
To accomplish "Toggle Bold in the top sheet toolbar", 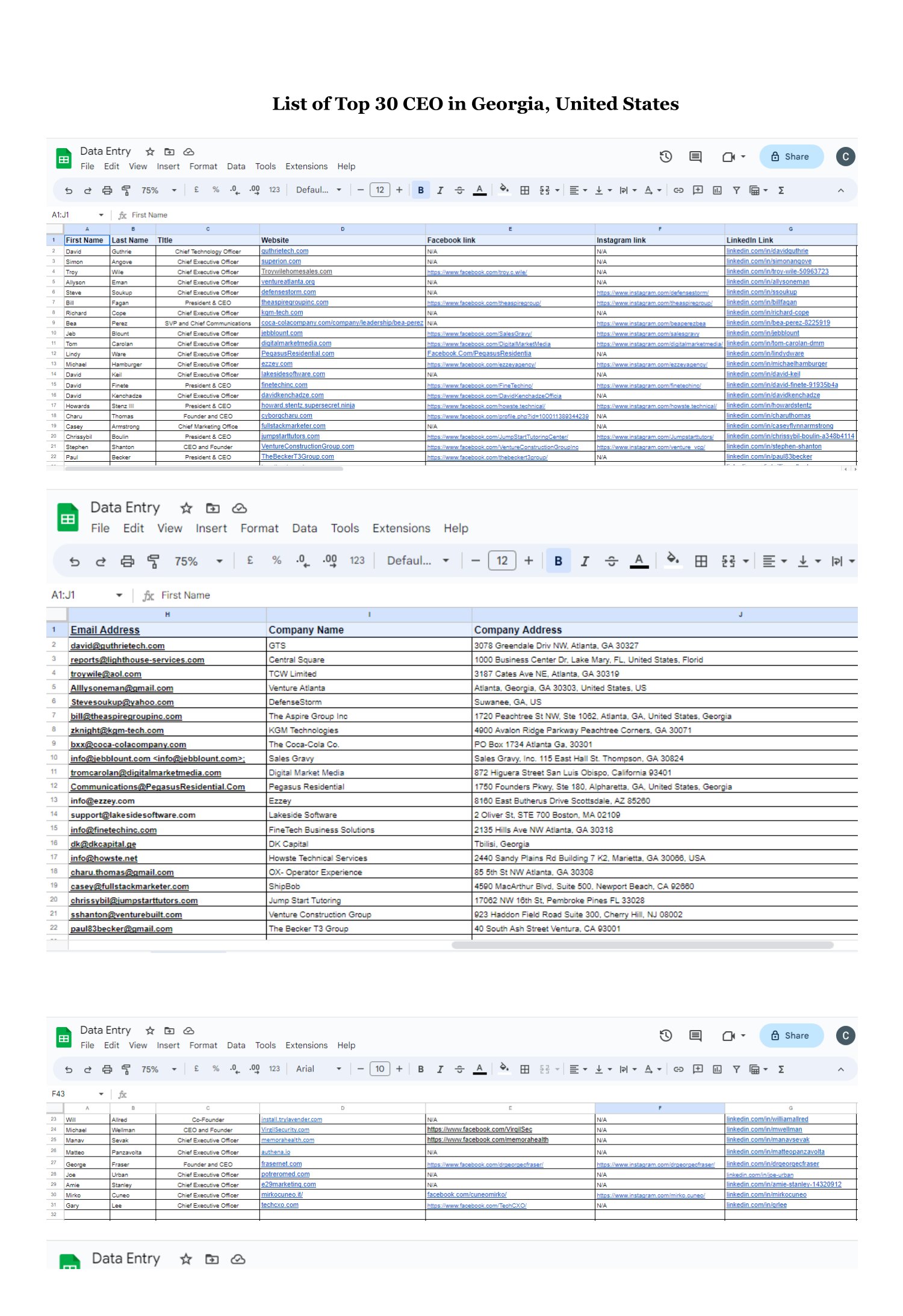I will coord(421,190).
